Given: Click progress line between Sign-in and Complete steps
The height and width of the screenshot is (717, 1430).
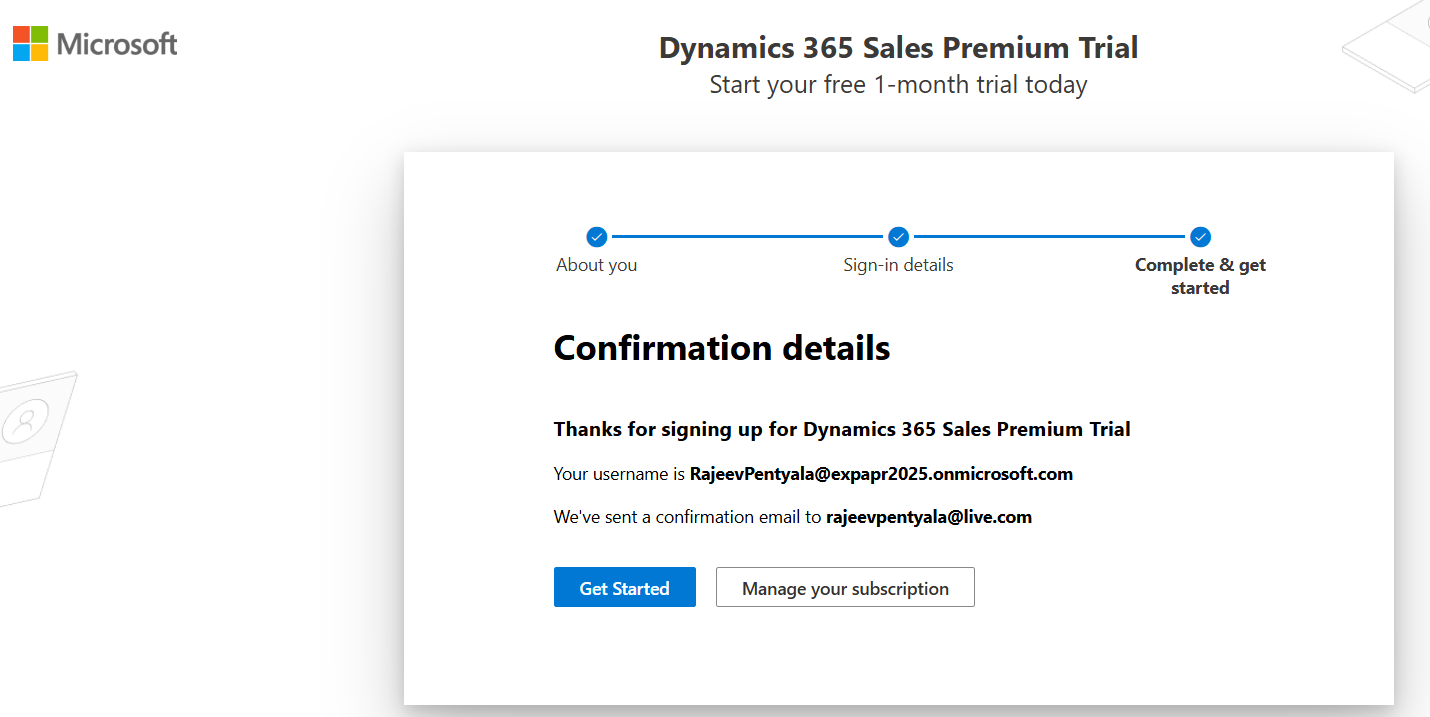Looking at the screenshot, I should 1049,237.
